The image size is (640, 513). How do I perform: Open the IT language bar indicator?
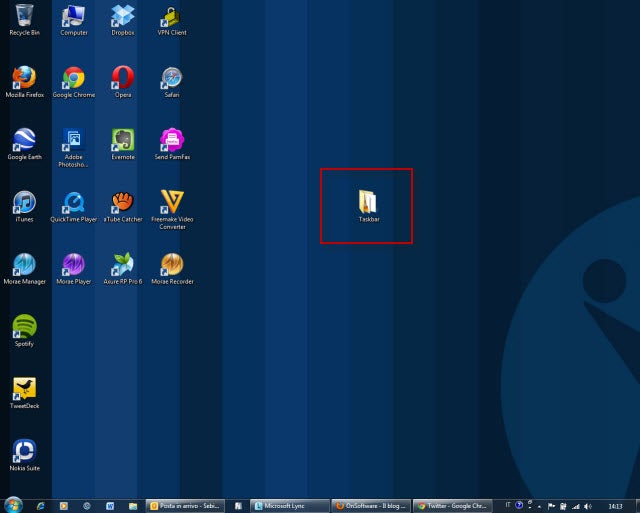point(508,505)
